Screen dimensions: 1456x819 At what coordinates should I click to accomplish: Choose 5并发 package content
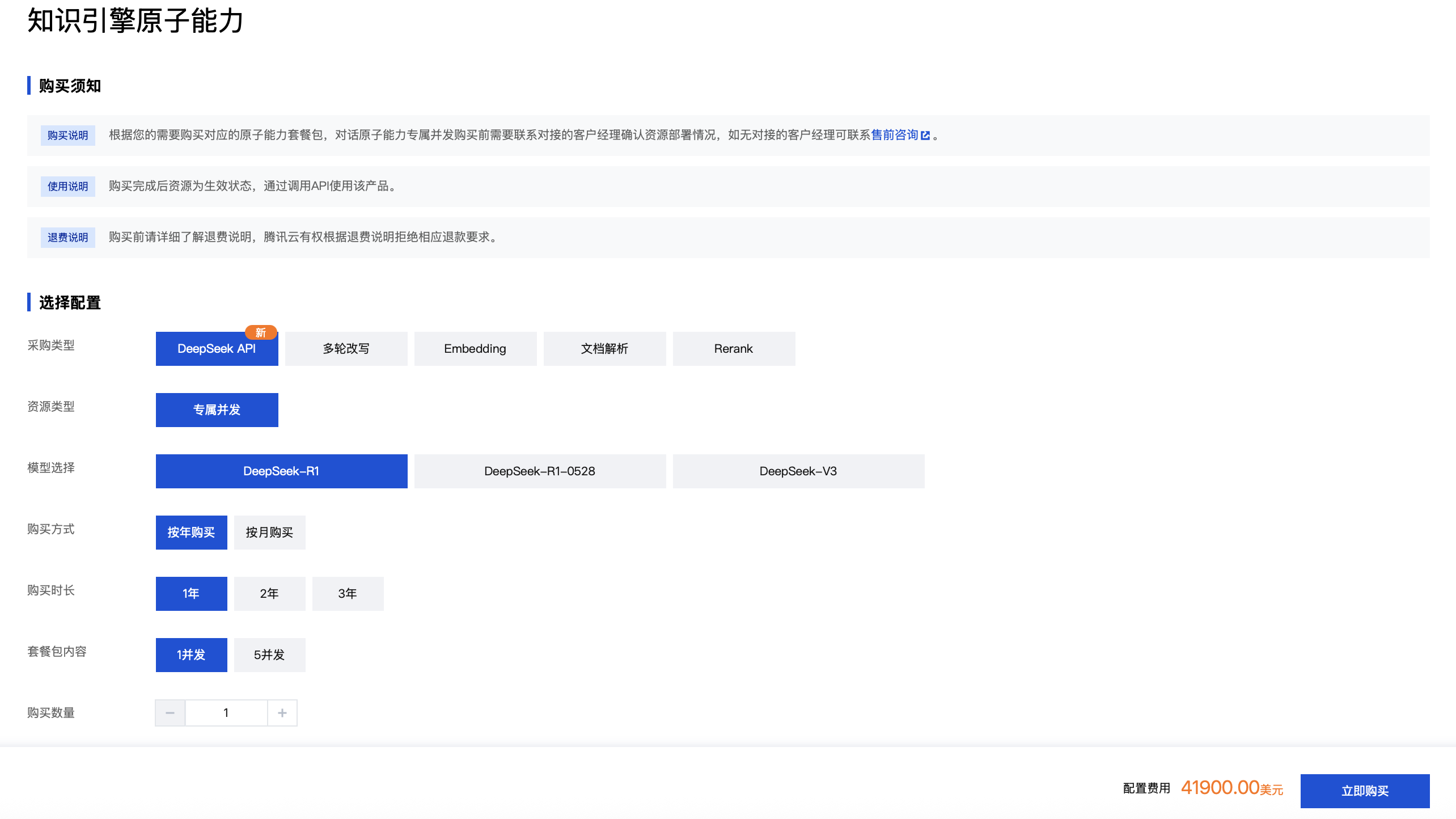(x=269, y=655)
